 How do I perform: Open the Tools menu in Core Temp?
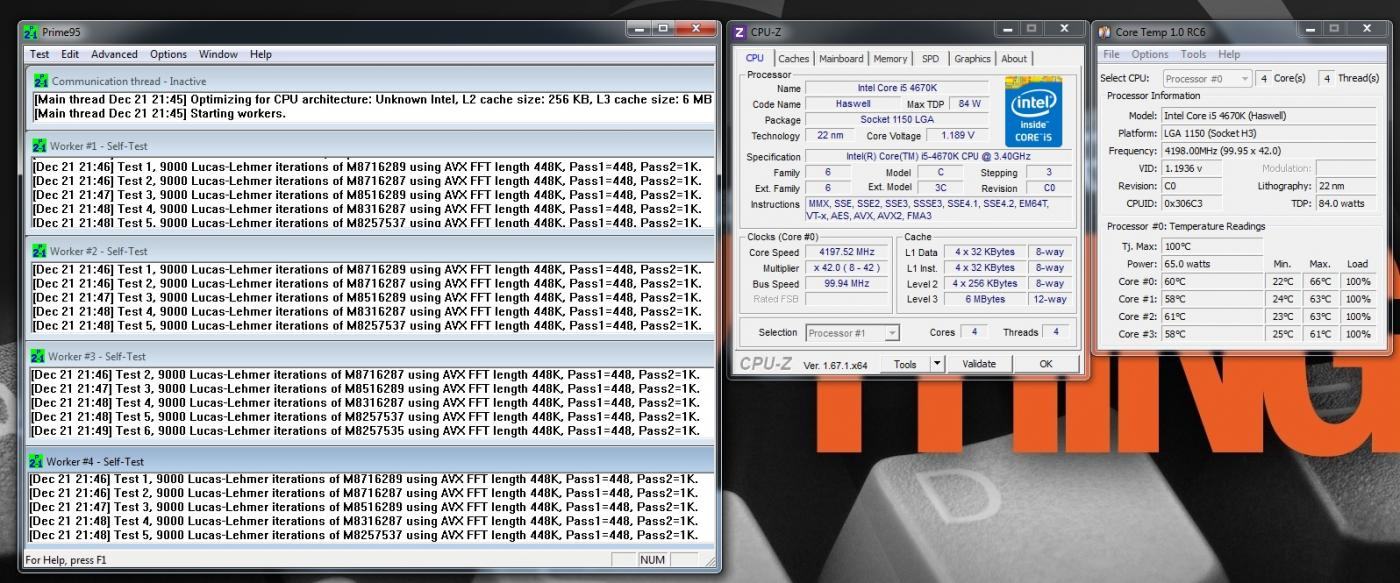pyautogui.click(x=1193, y=54)
